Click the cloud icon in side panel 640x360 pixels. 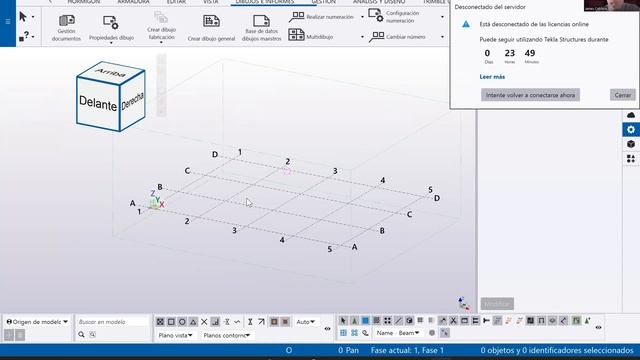[631, 116]
